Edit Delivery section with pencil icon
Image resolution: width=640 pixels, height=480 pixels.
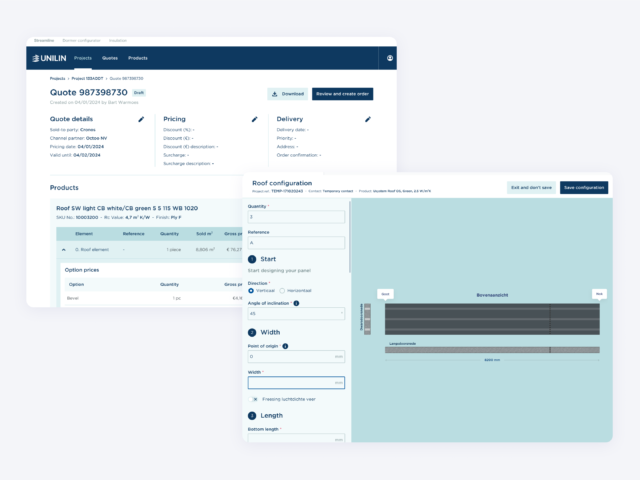click(x=368, y=119)
